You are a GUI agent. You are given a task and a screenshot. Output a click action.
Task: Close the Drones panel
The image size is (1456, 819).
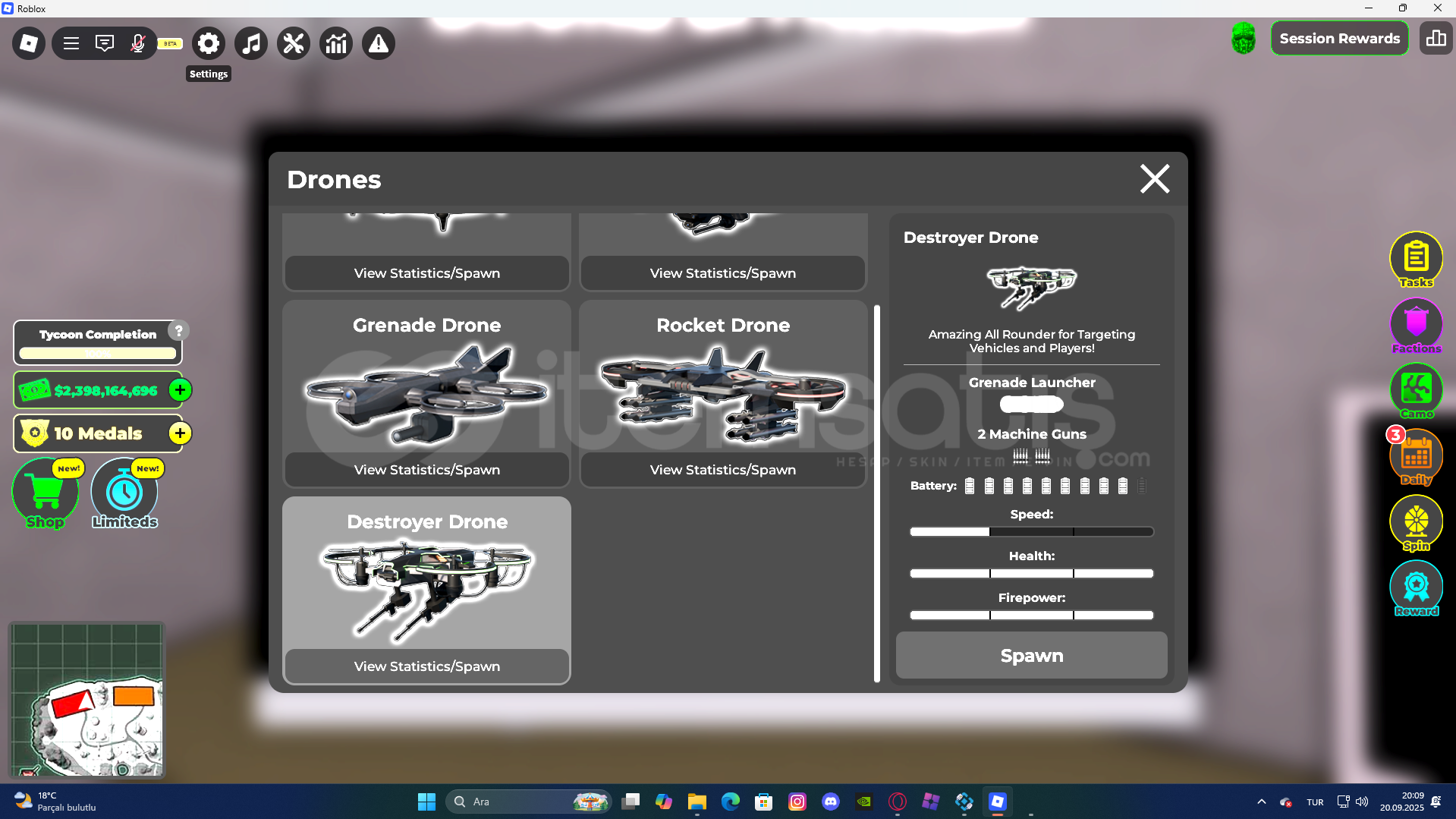pyautogui.click(x=1155, y=179)
